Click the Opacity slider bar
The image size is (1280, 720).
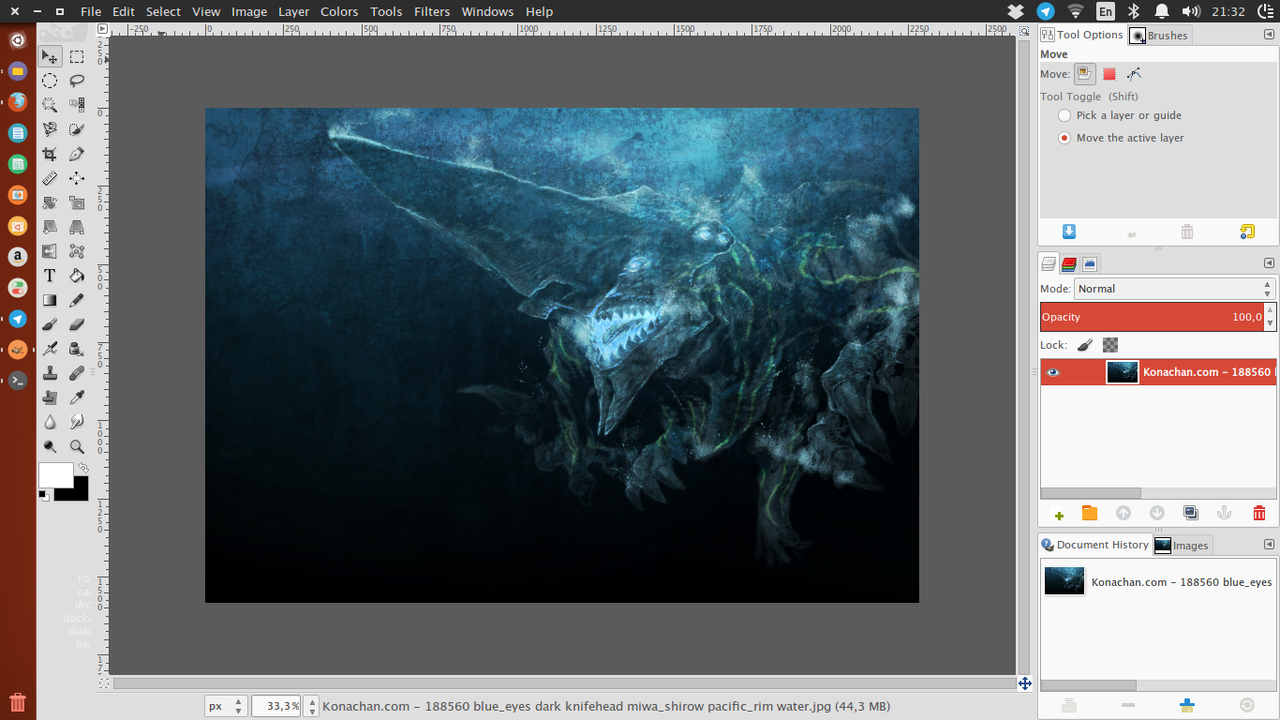[1152, 317]
